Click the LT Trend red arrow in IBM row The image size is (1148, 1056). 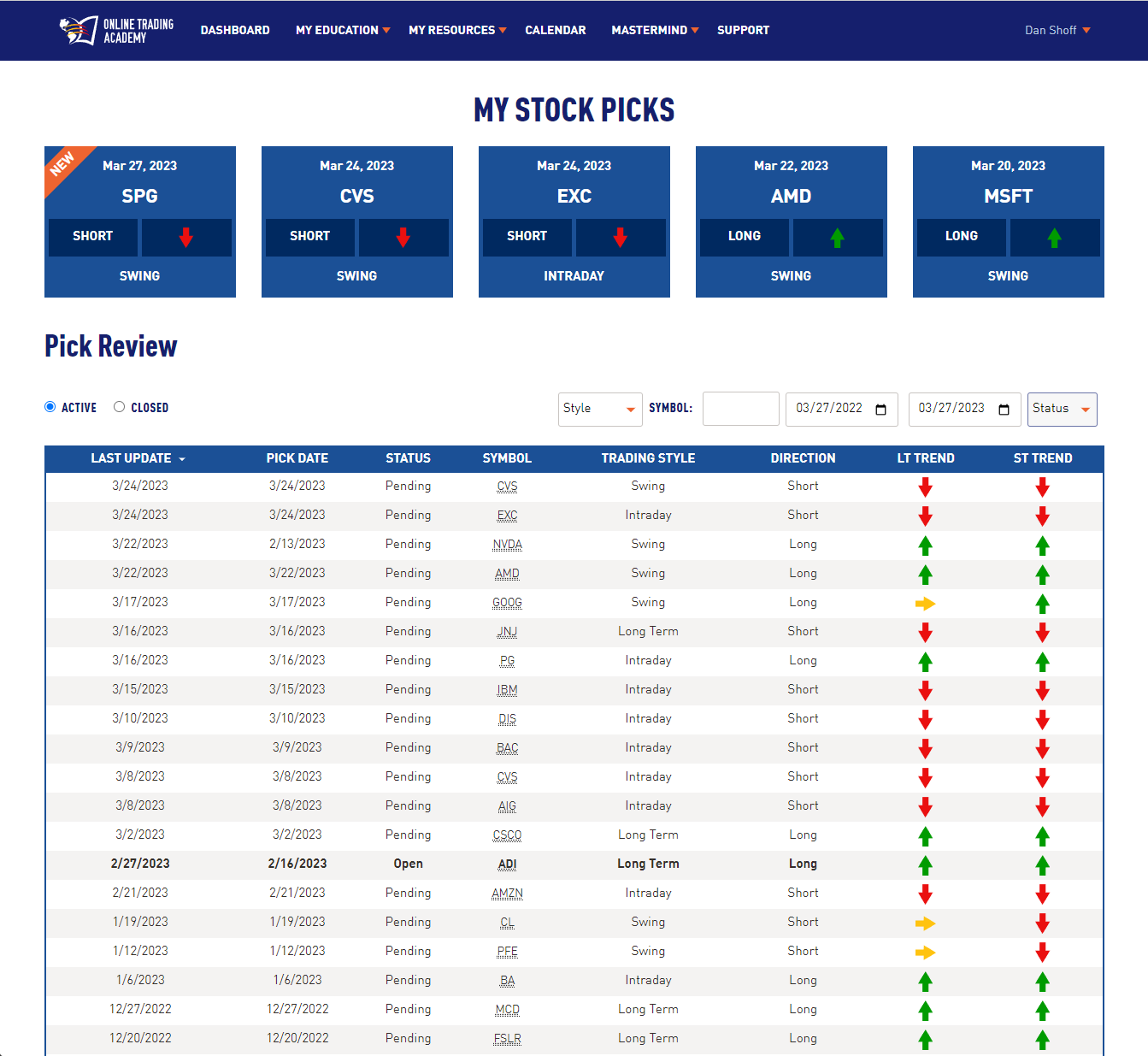coord(925,691)
